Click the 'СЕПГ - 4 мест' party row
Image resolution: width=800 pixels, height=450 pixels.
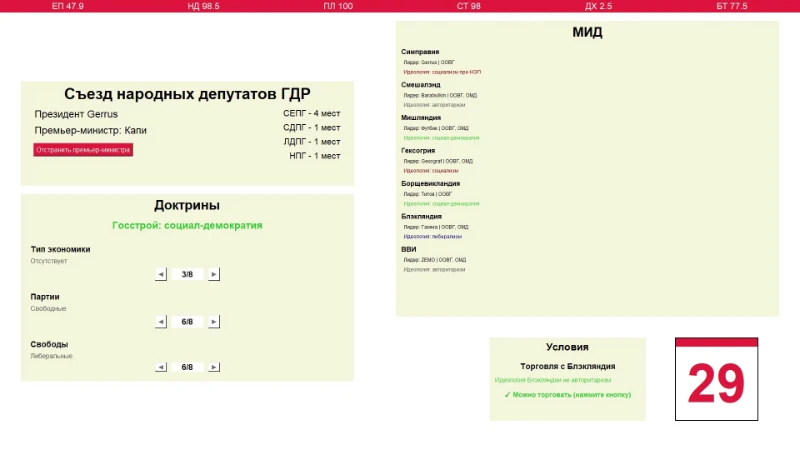click(312, 113)
